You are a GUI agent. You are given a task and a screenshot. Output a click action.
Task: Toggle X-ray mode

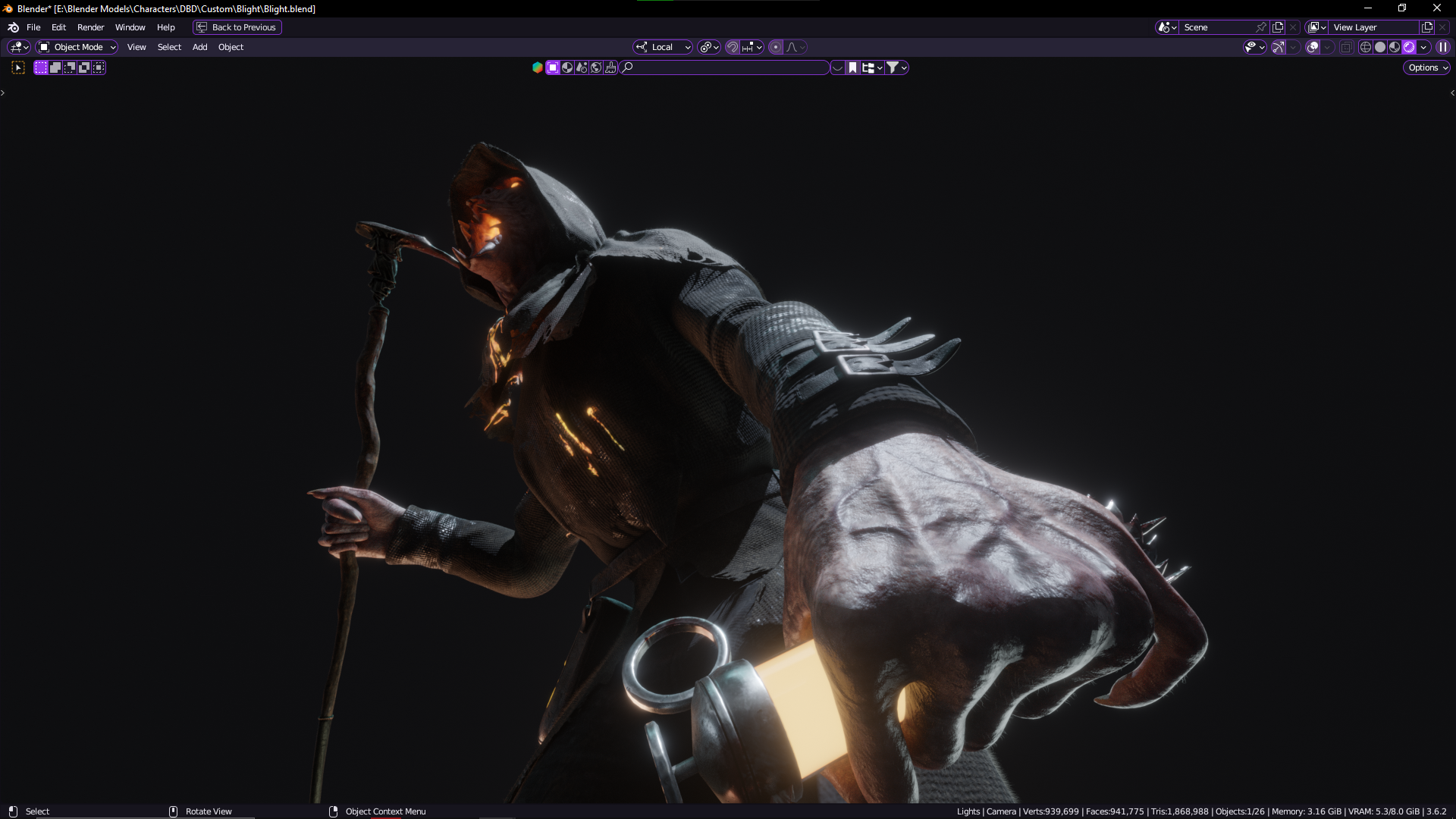click(x=1347, y=47)
